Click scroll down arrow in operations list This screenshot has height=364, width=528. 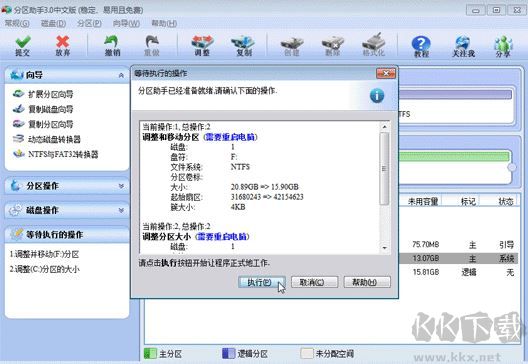pyautogui.click(x=384, y=248)
